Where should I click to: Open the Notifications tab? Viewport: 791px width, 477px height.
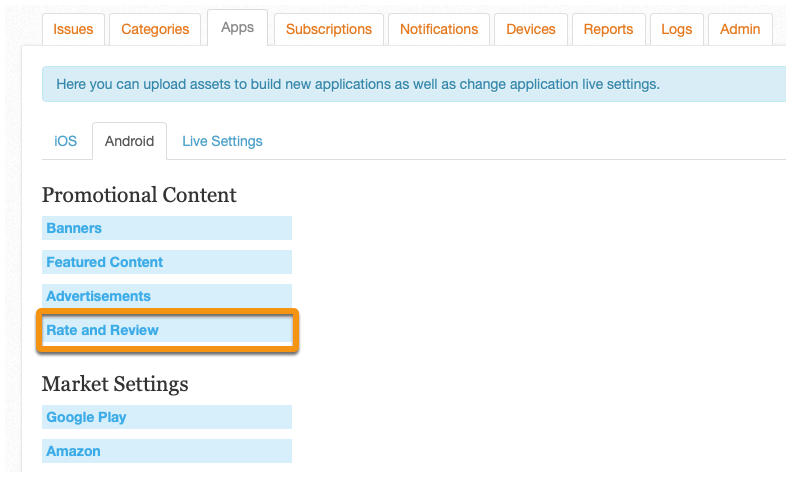click(x=439, y=29)
